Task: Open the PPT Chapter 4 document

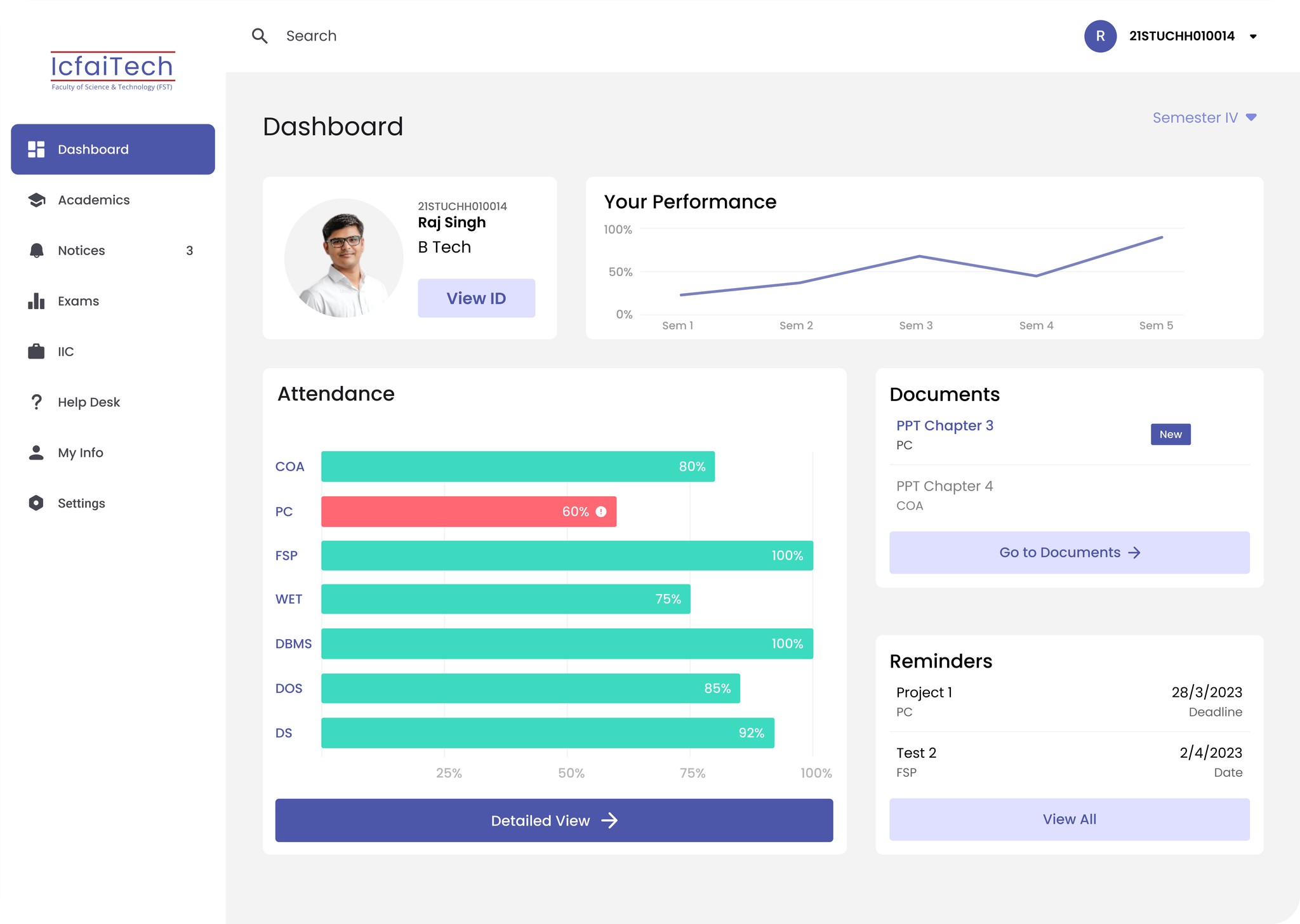Action: pyautogui.click(x=945, y=486)
